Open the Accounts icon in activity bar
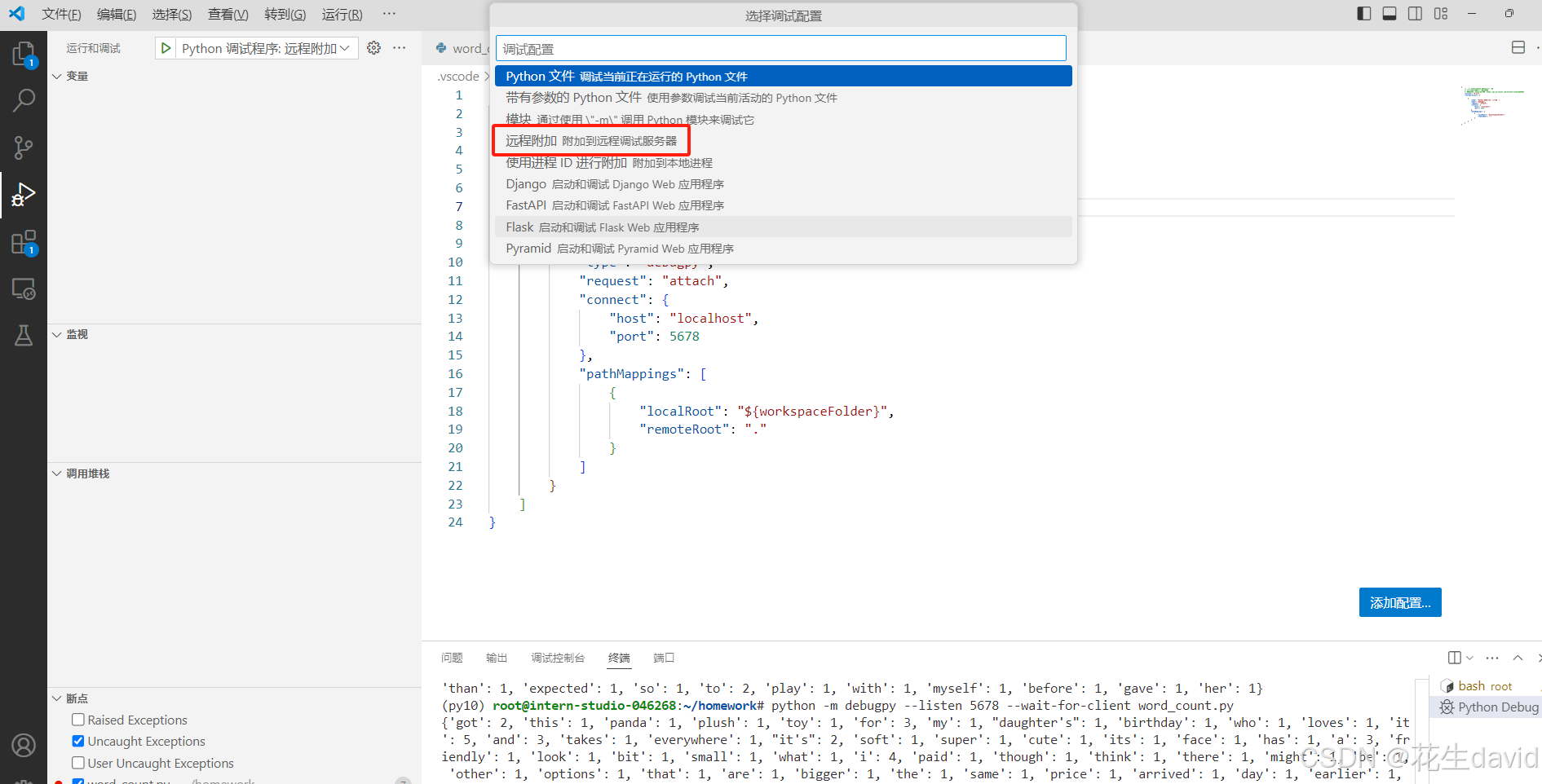 click(x=24, y=745)
